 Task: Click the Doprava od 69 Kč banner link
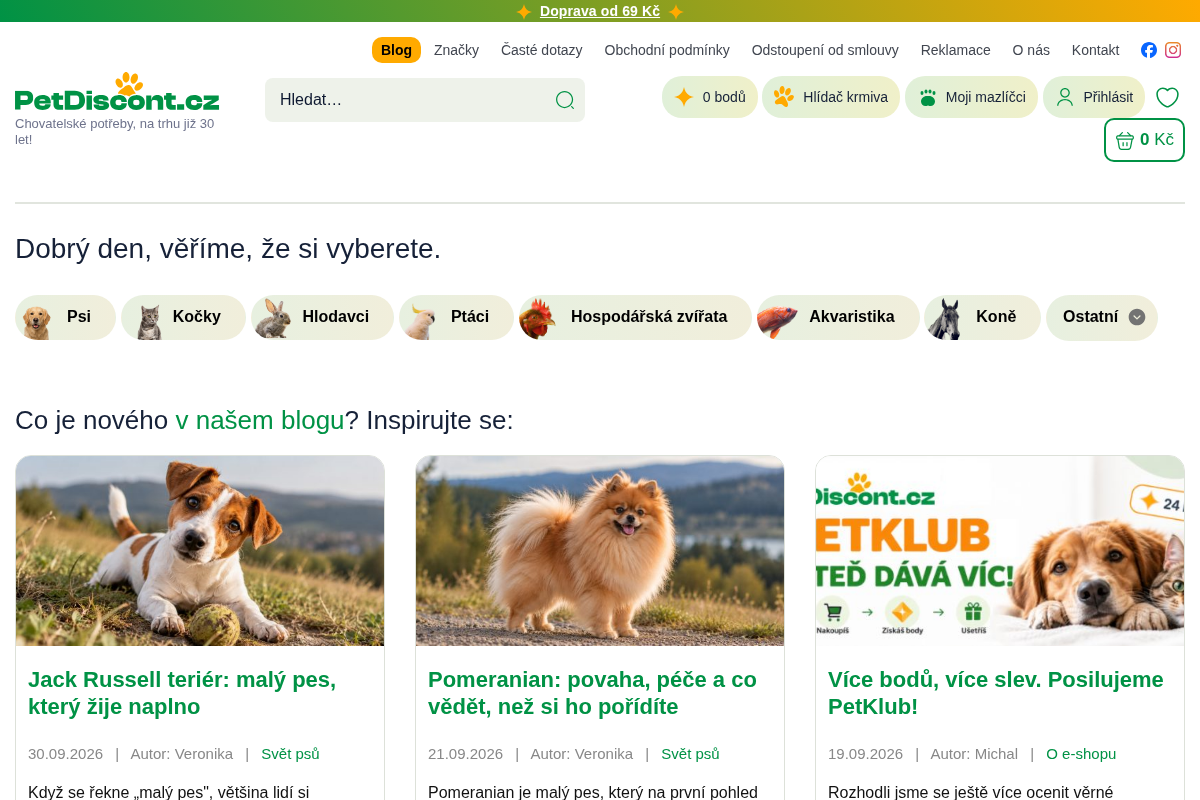[600, 11]
